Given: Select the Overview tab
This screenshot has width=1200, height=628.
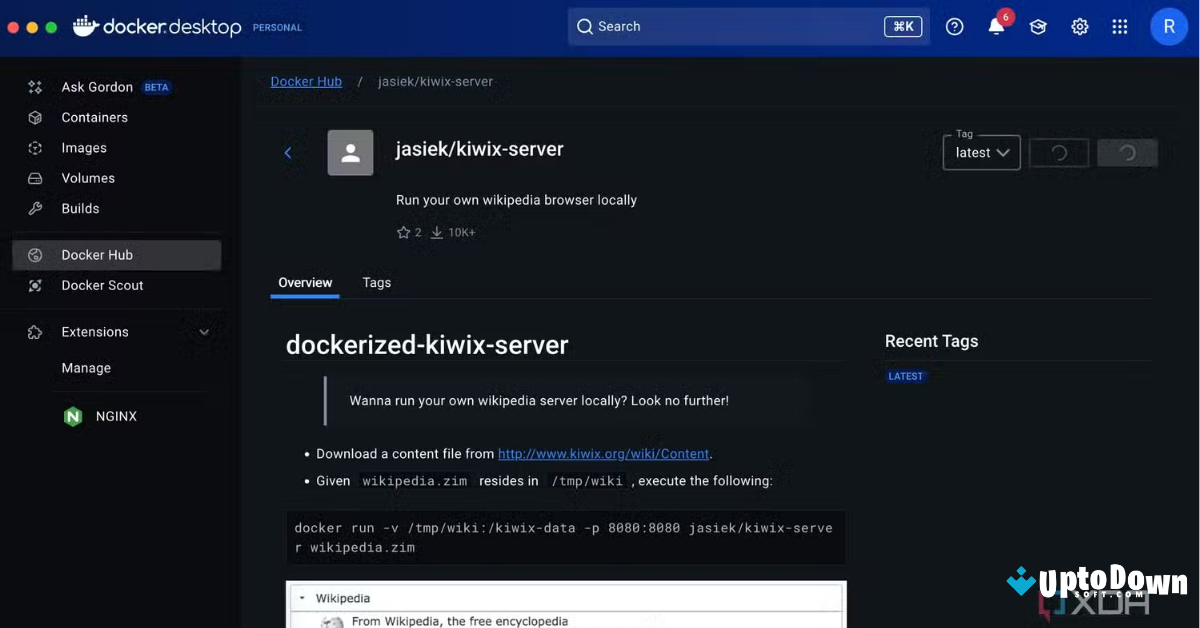Looking at the screenshot, I should coord(305,283).
